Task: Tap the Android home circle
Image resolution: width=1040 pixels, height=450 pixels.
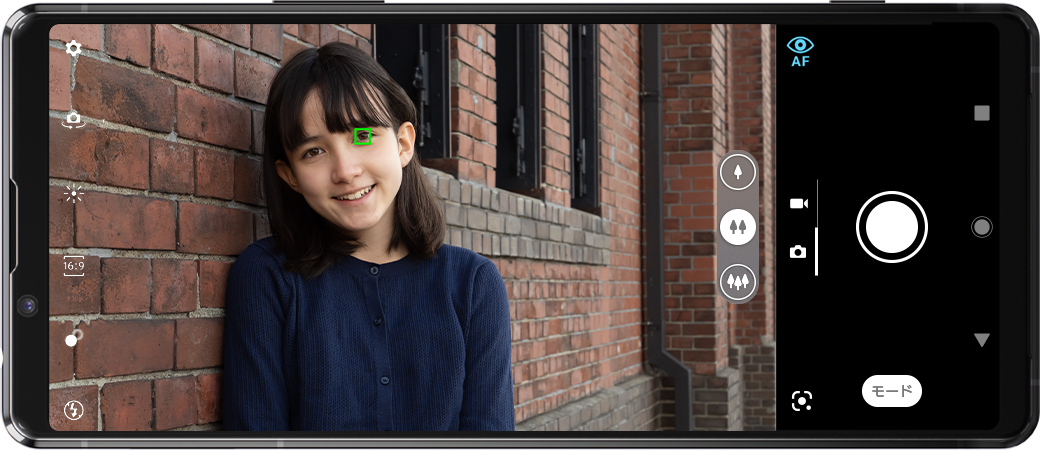Action: tap(981, 227)
